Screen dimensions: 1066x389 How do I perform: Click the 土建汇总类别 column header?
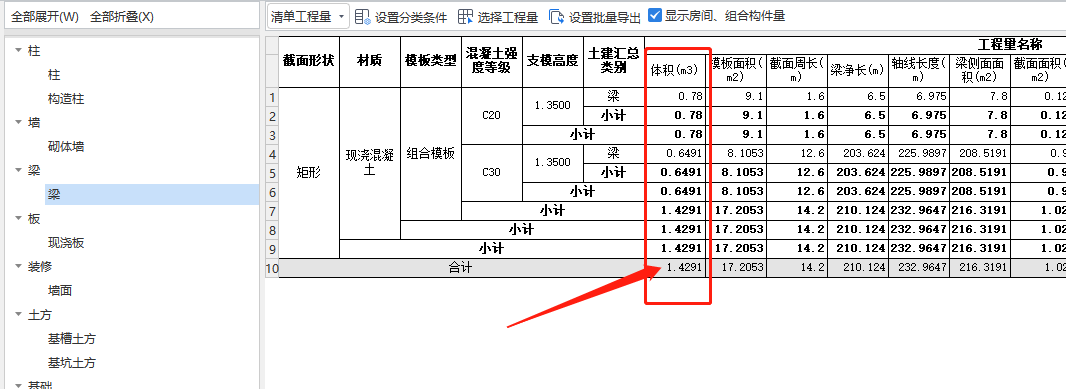[614, 61]
